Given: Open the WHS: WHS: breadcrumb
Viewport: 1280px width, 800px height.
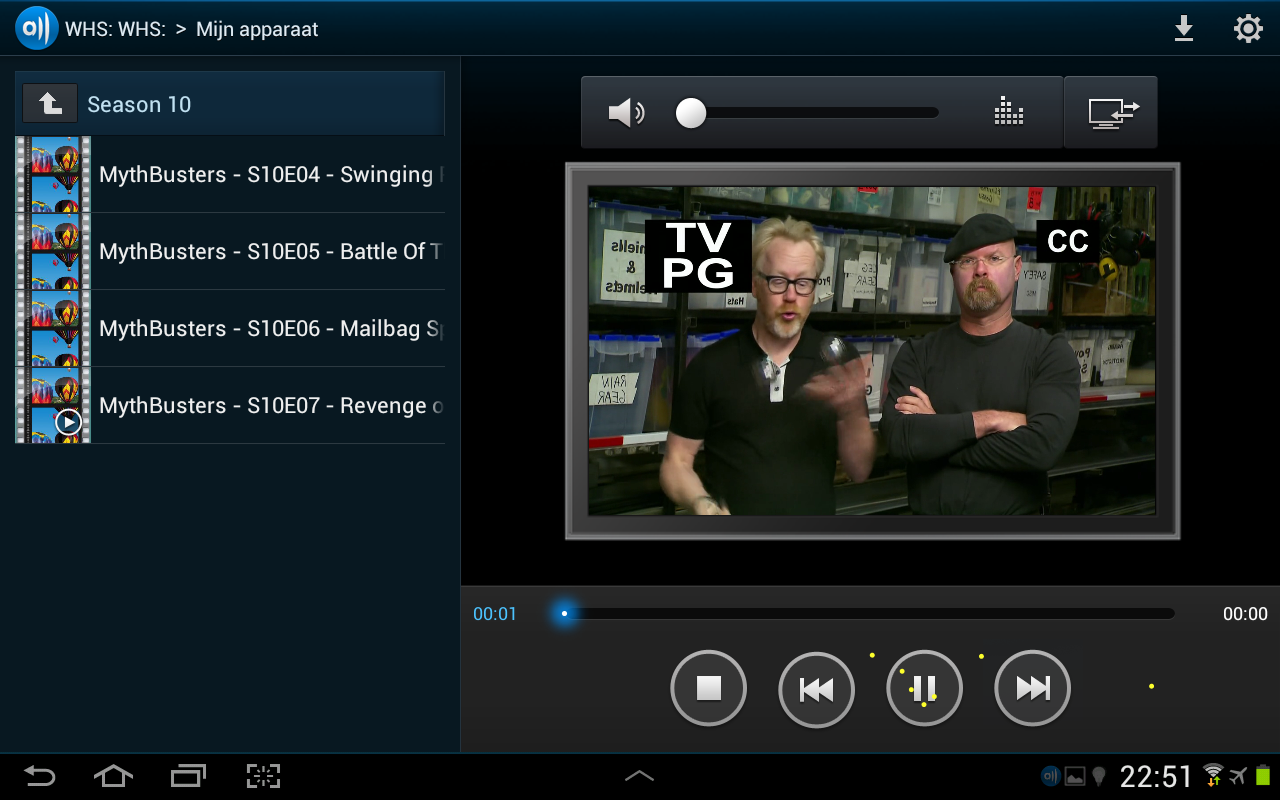Looking at the screenshot, I should pyautogui.click(x=115, y=29).
